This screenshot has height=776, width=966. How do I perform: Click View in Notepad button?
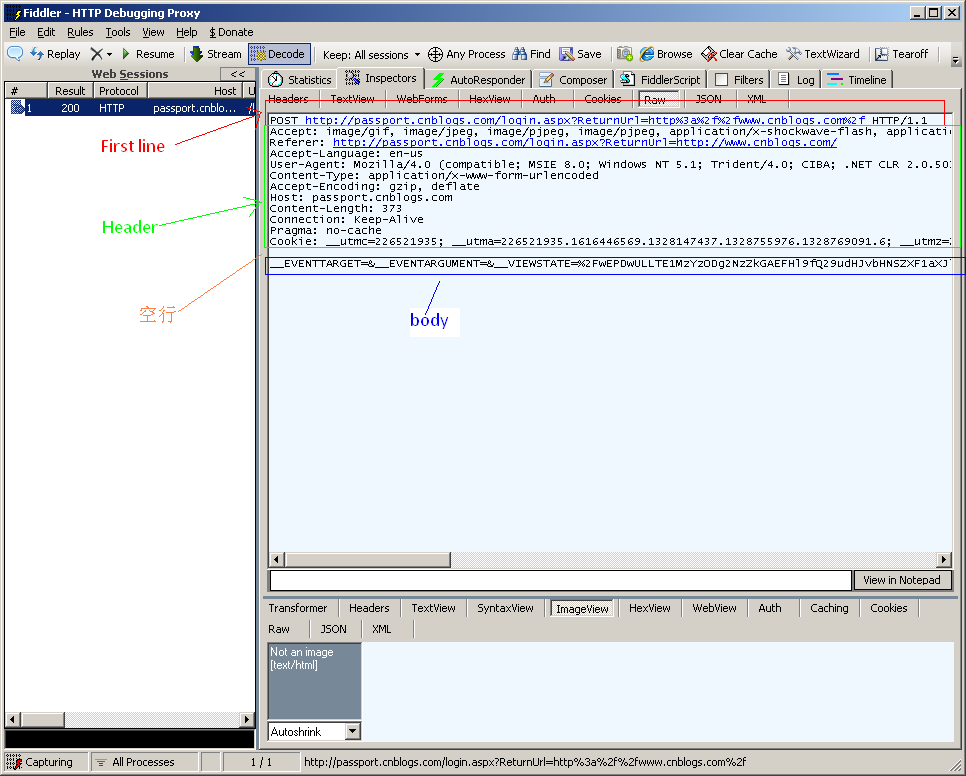[902, 580]
